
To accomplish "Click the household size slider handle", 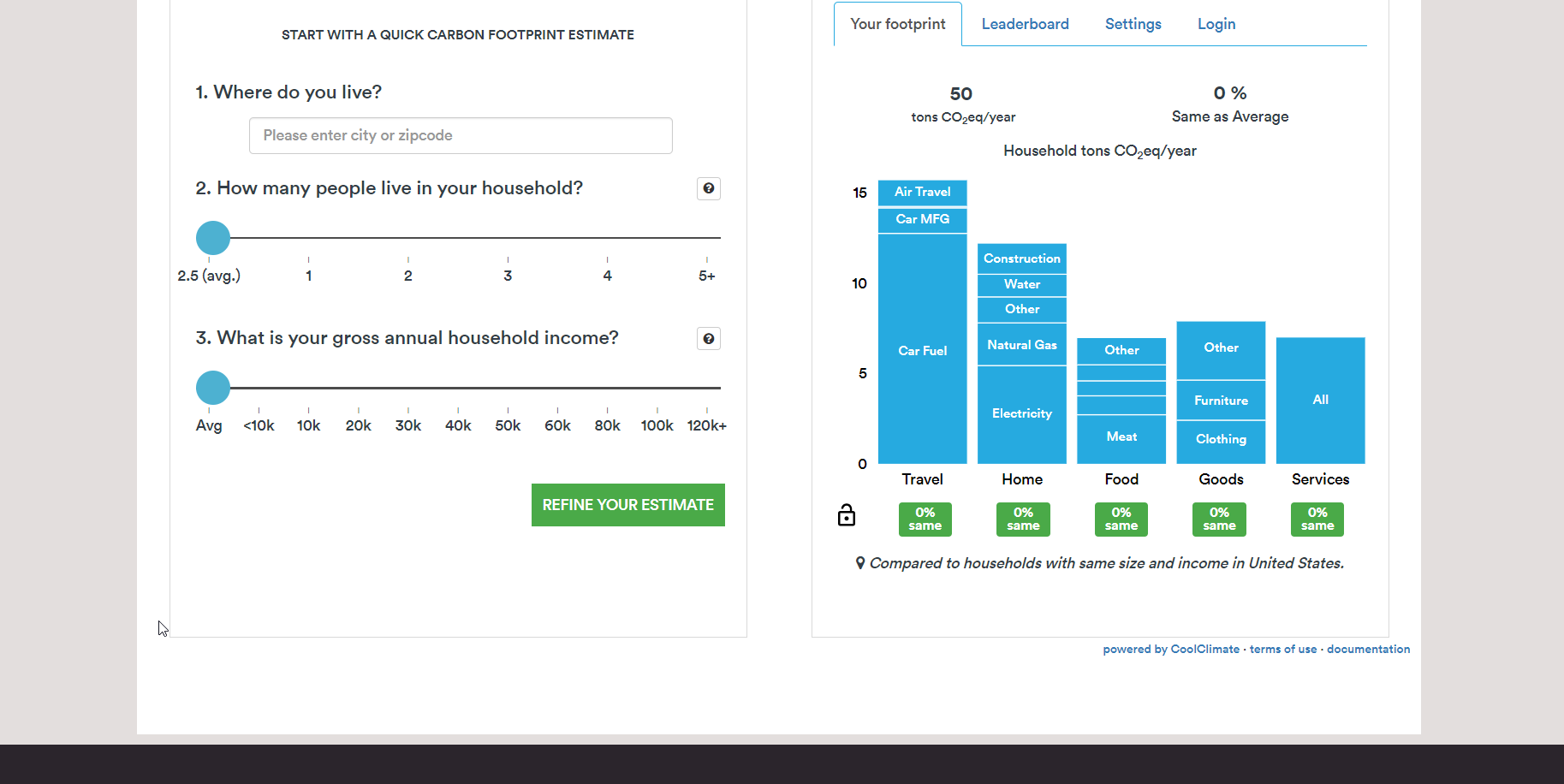I will (x=213, y=238).
